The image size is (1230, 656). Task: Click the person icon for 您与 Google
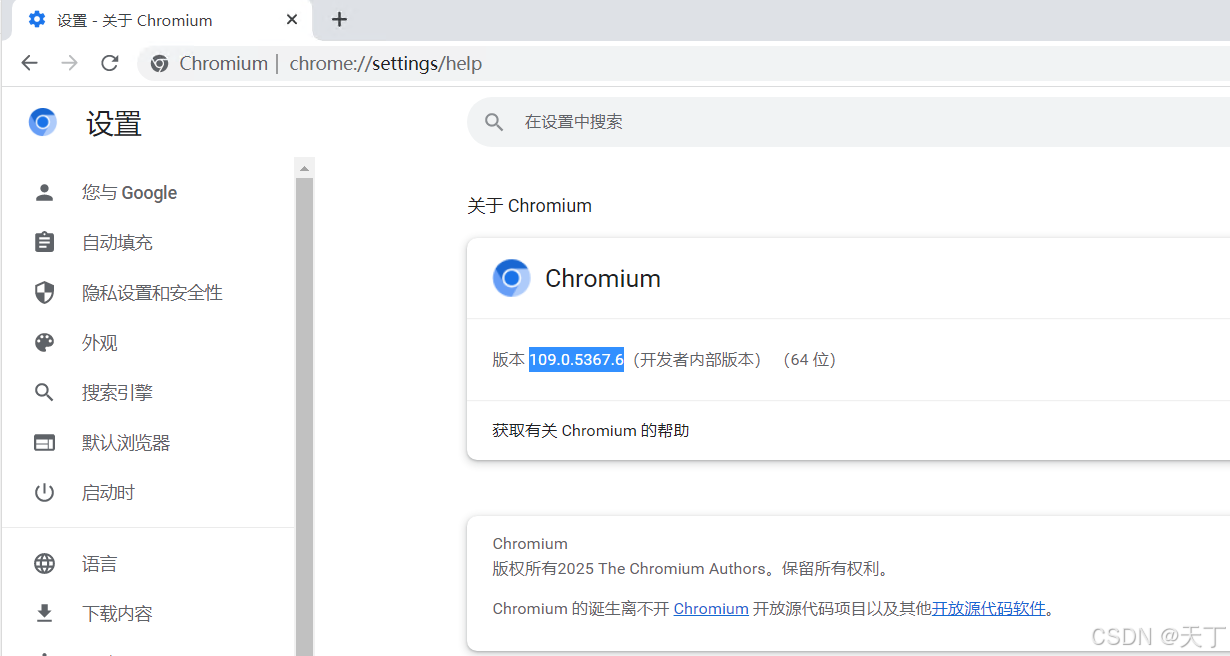point(44,192)
